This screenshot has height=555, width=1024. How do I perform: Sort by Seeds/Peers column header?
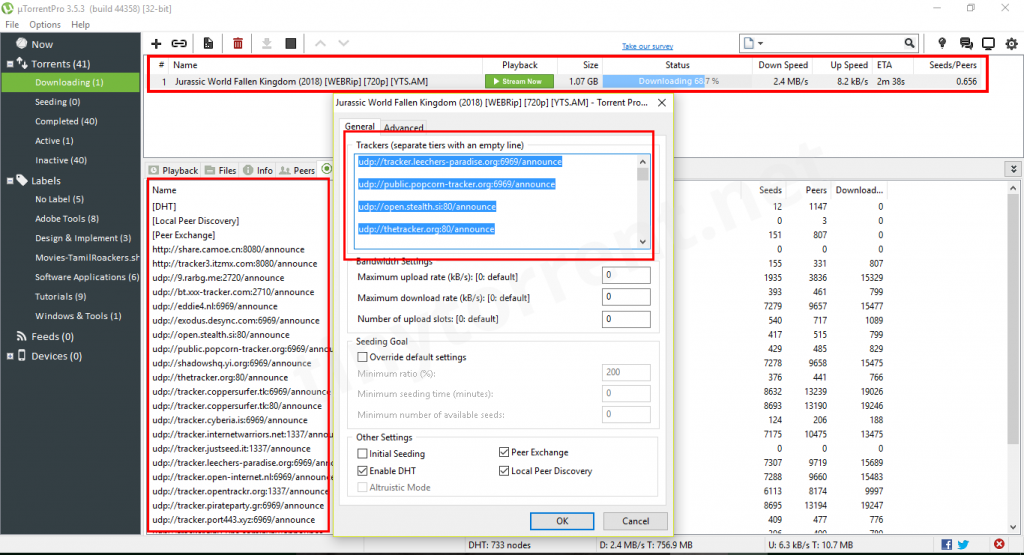tap(953, 65)
